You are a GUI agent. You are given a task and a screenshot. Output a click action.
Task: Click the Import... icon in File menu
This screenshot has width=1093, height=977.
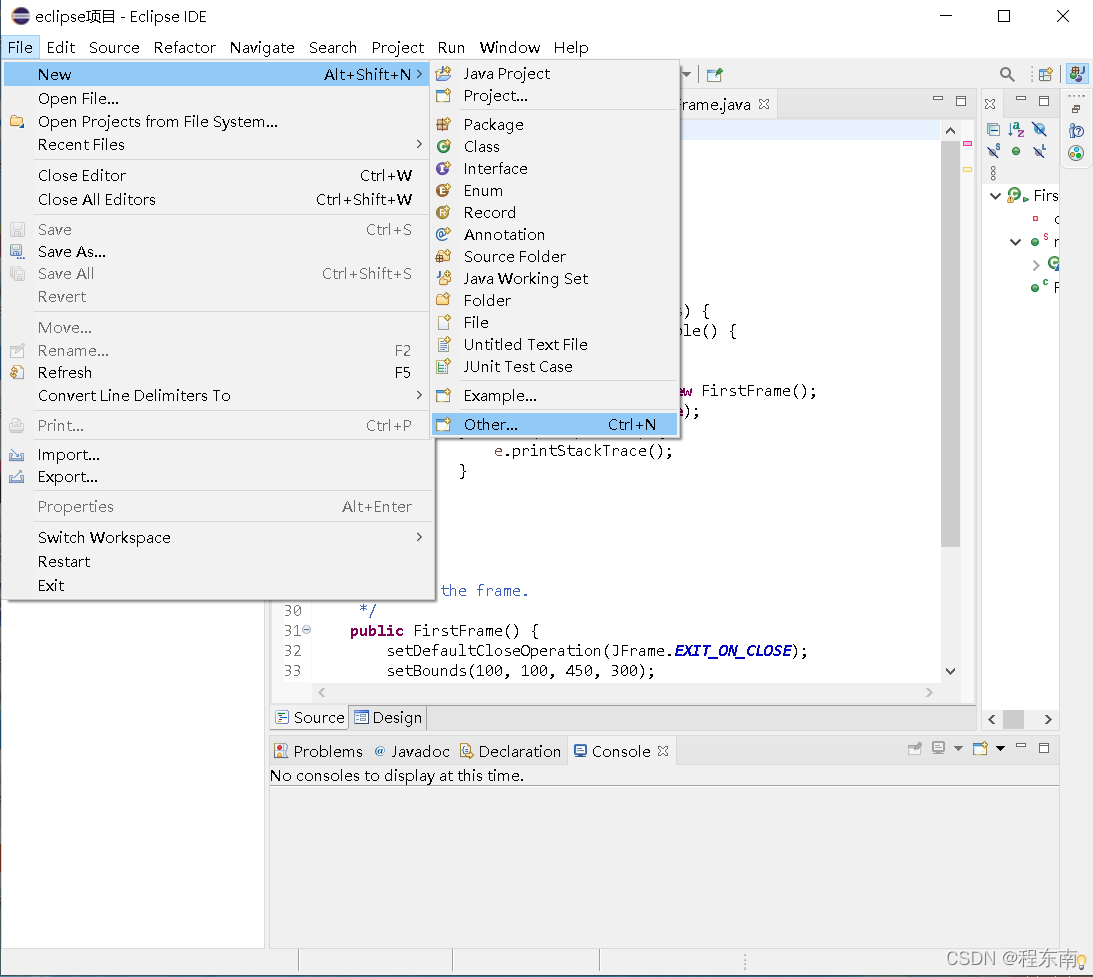pyautogui.click(x=17, y=455)
